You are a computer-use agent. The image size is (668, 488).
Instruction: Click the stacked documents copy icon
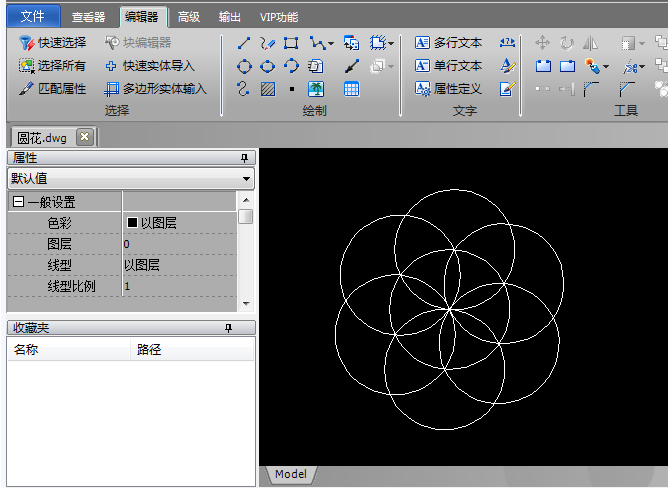click(x=316, y=66)
